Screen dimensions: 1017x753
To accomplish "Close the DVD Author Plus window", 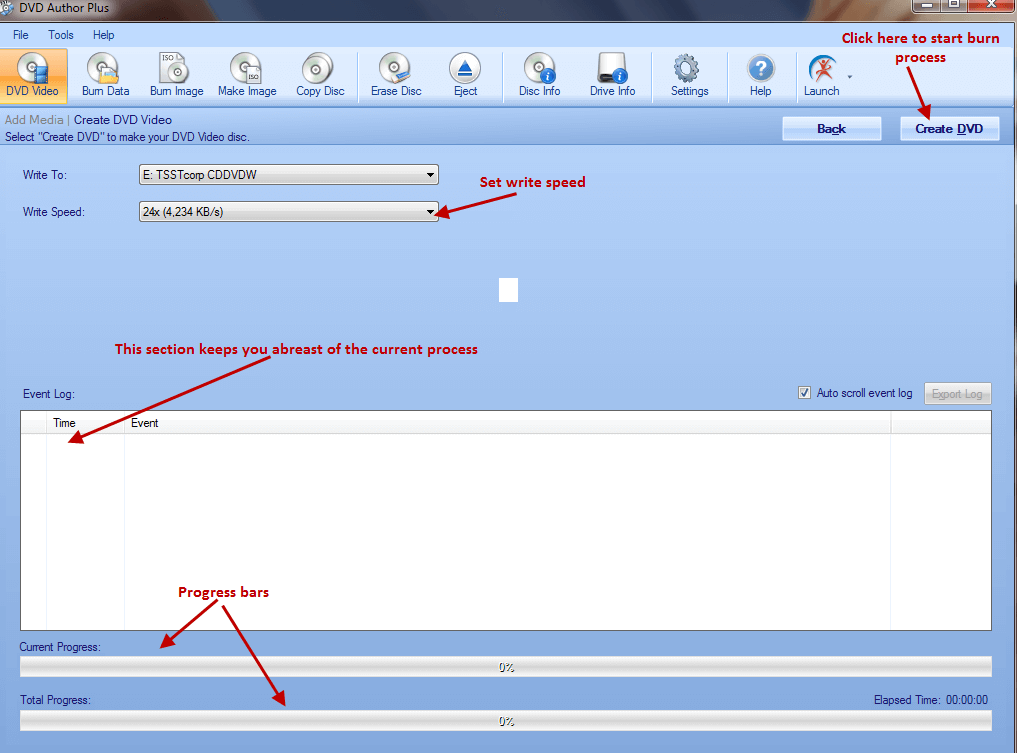I will [992, 5].
